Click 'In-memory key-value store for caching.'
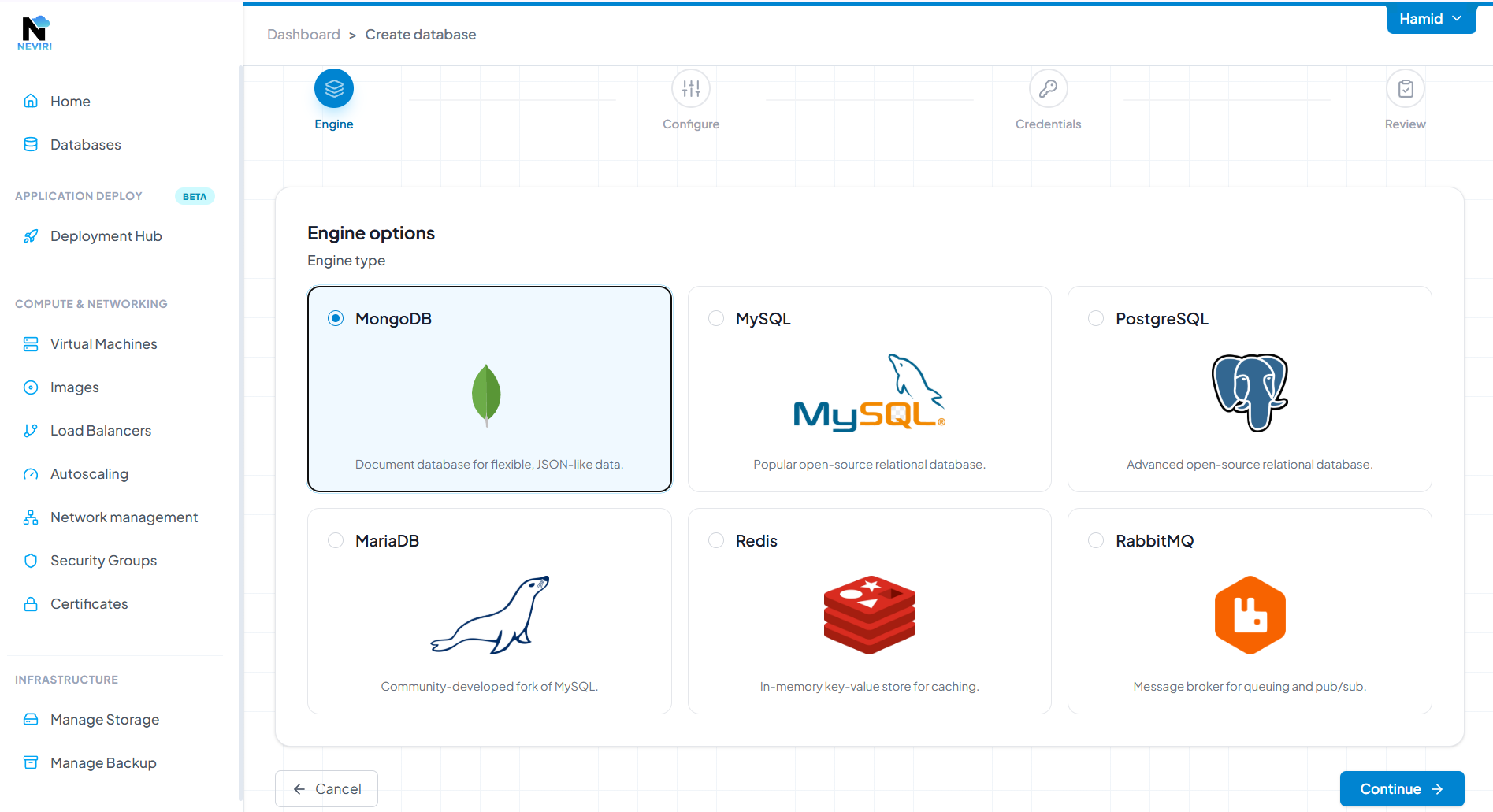The image size is (1493, 812). (869, 687)
